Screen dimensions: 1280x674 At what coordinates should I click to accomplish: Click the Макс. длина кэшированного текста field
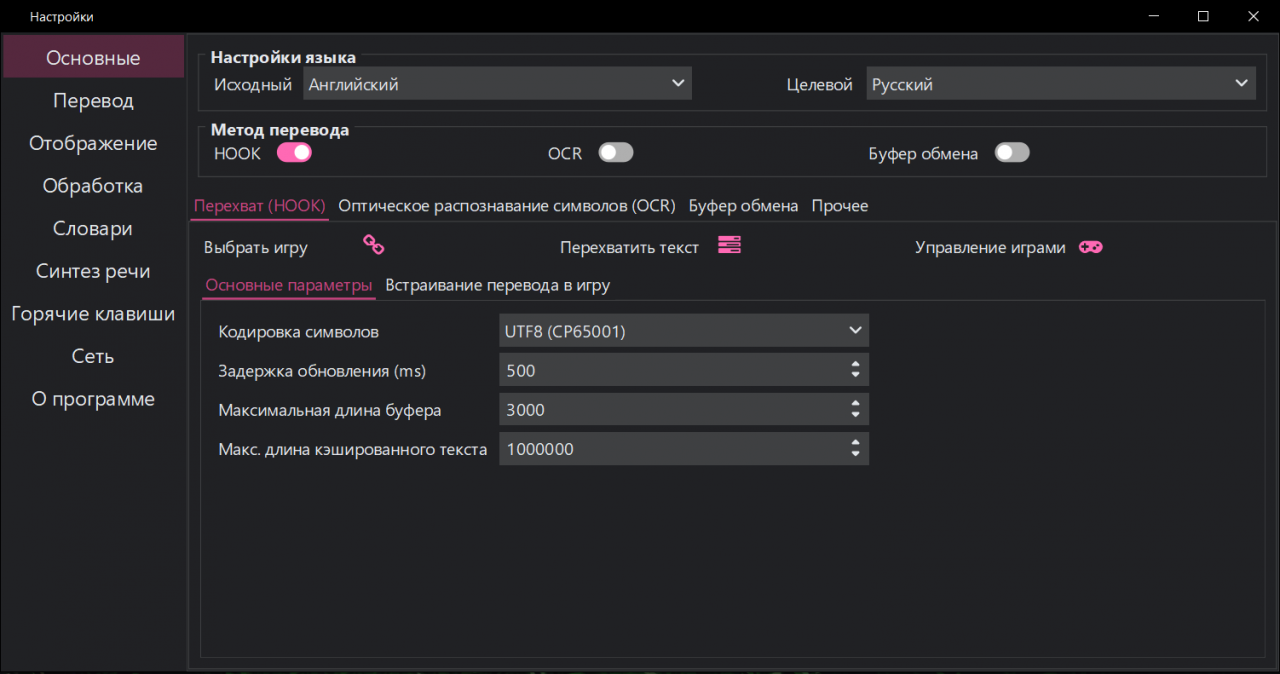[670, 449]
